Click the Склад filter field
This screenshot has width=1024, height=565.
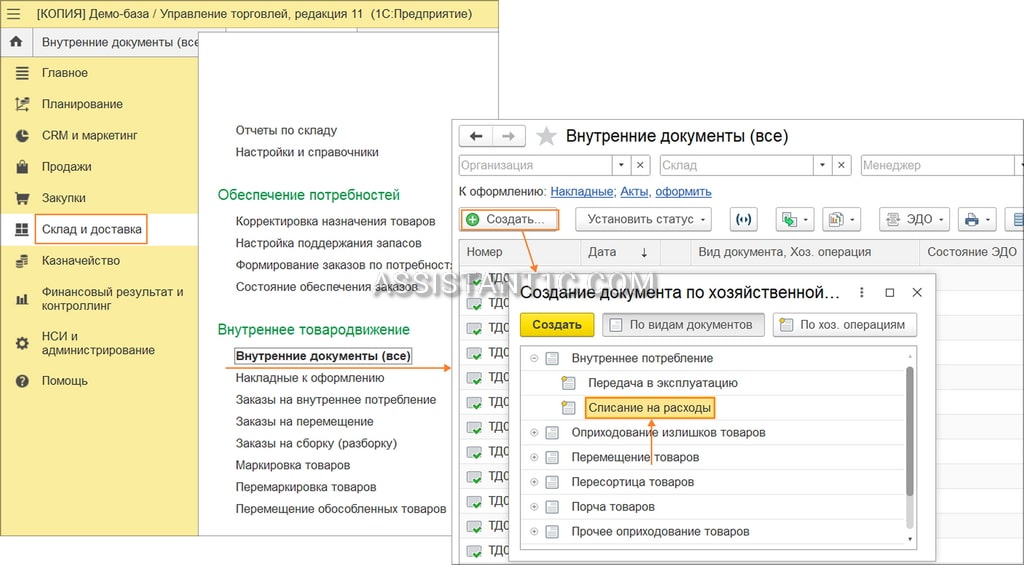click(737, 165)
